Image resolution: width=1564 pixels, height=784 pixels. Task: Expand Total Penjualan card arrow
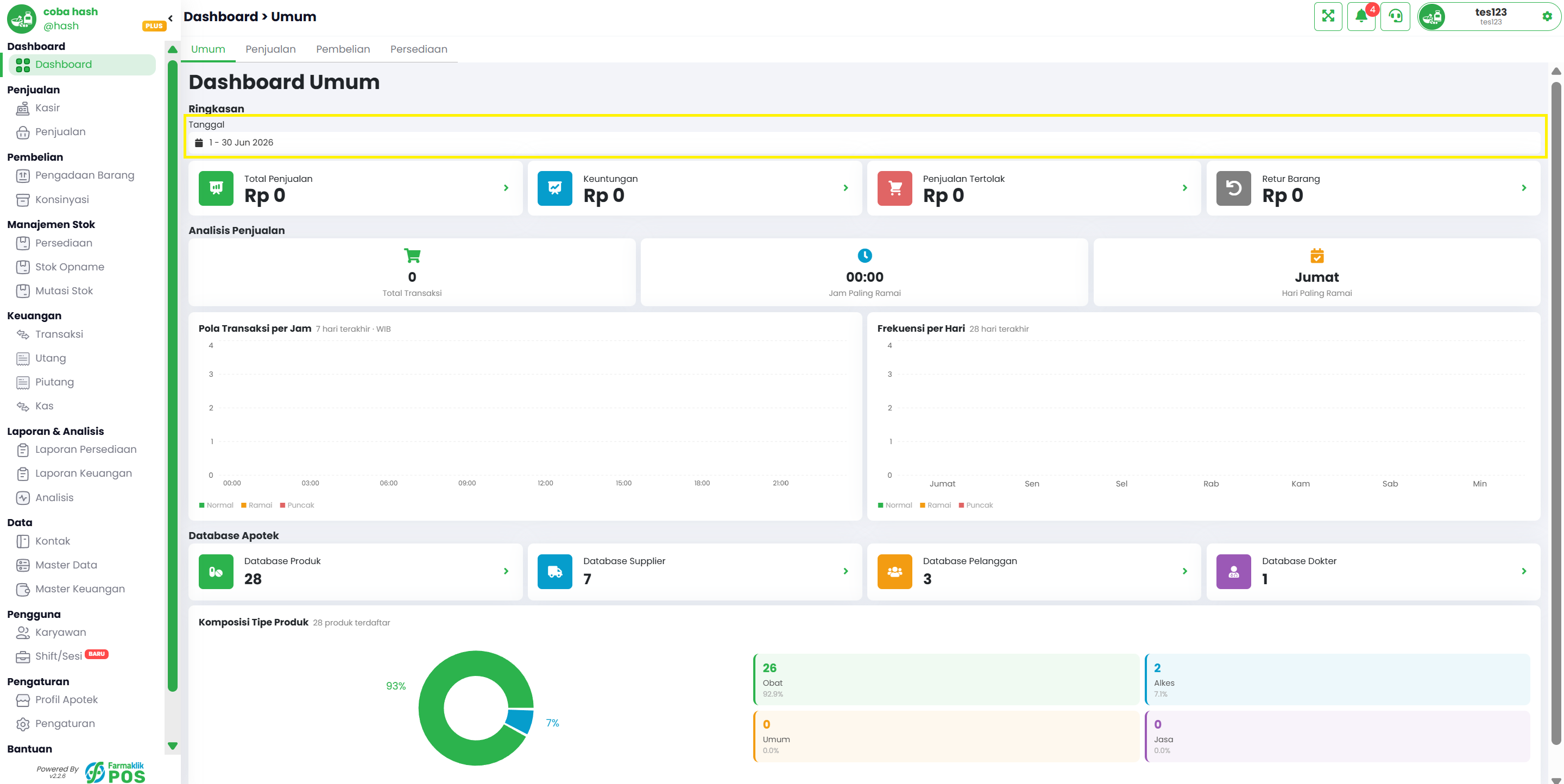point(506,188)
